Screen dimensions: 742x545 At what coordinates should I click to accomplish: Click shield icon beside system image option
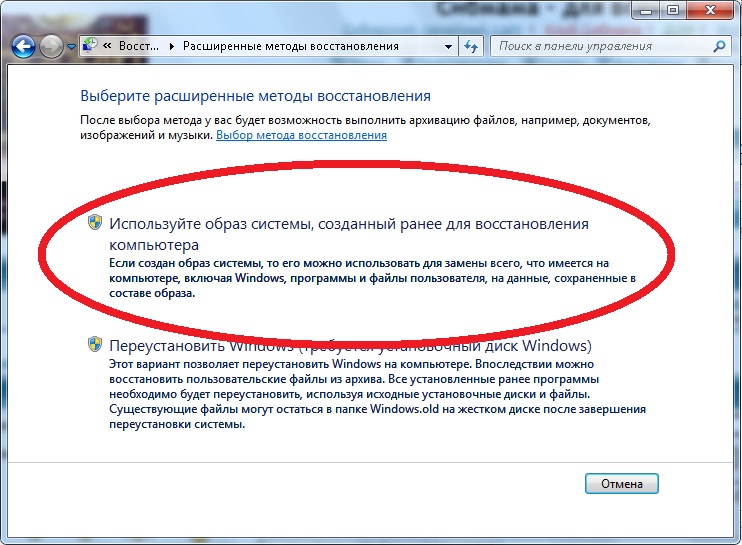(x=94, y=224)
